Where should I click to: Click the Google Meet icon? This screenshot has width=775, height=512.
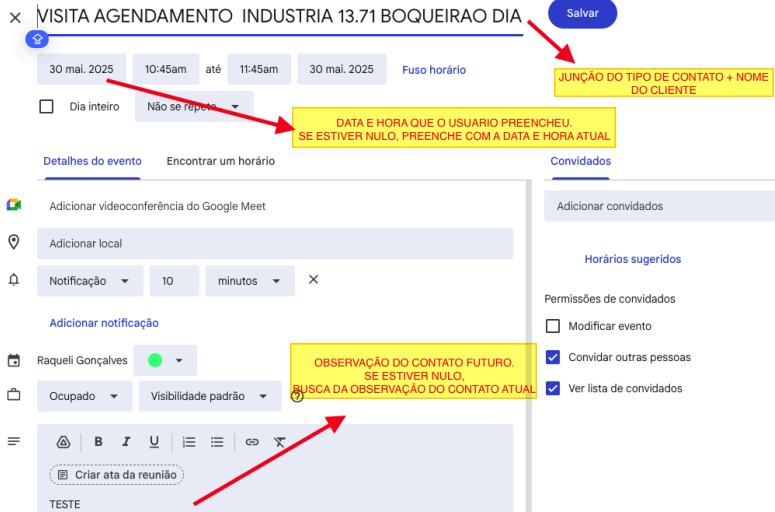pos(14,205)
